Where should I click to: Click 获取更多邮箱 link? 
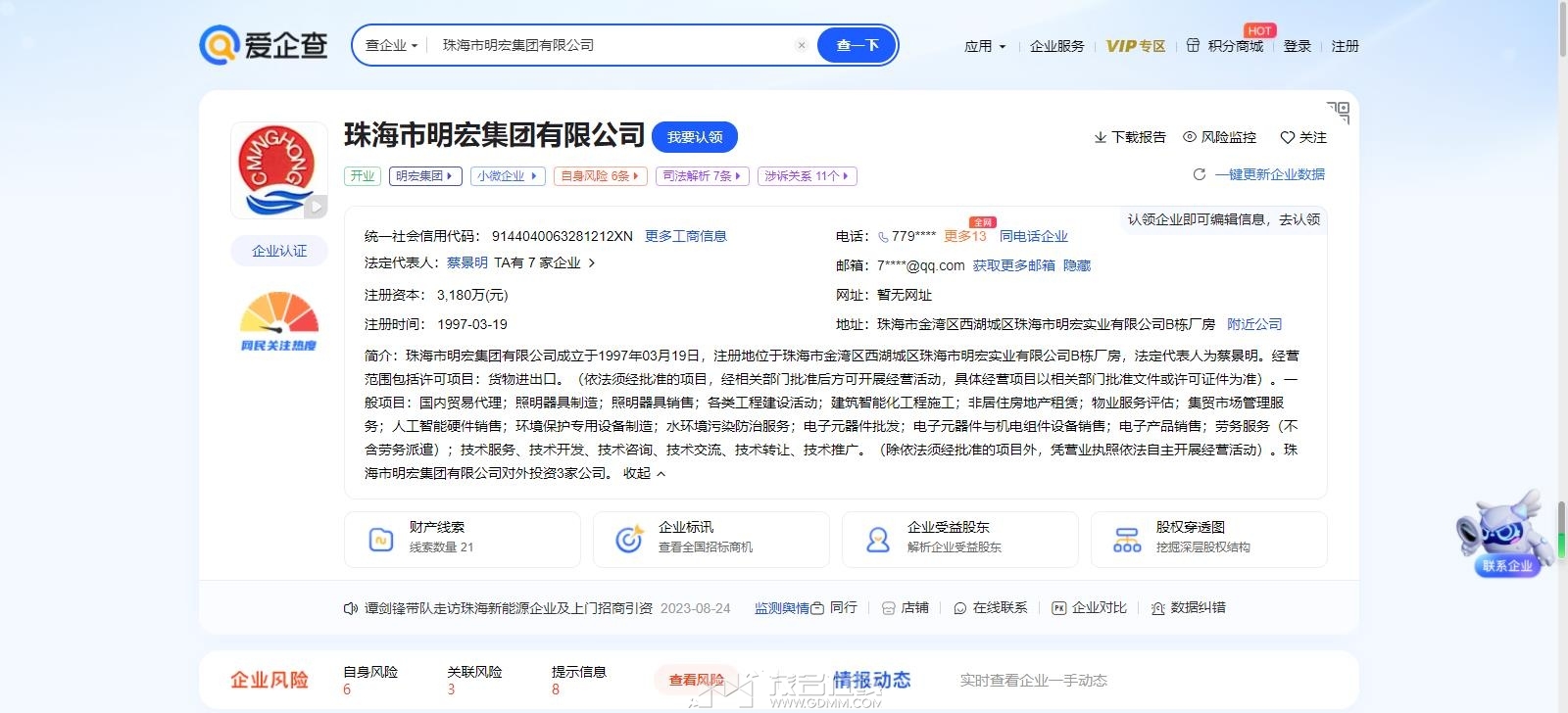click(x=1014, y=265)
